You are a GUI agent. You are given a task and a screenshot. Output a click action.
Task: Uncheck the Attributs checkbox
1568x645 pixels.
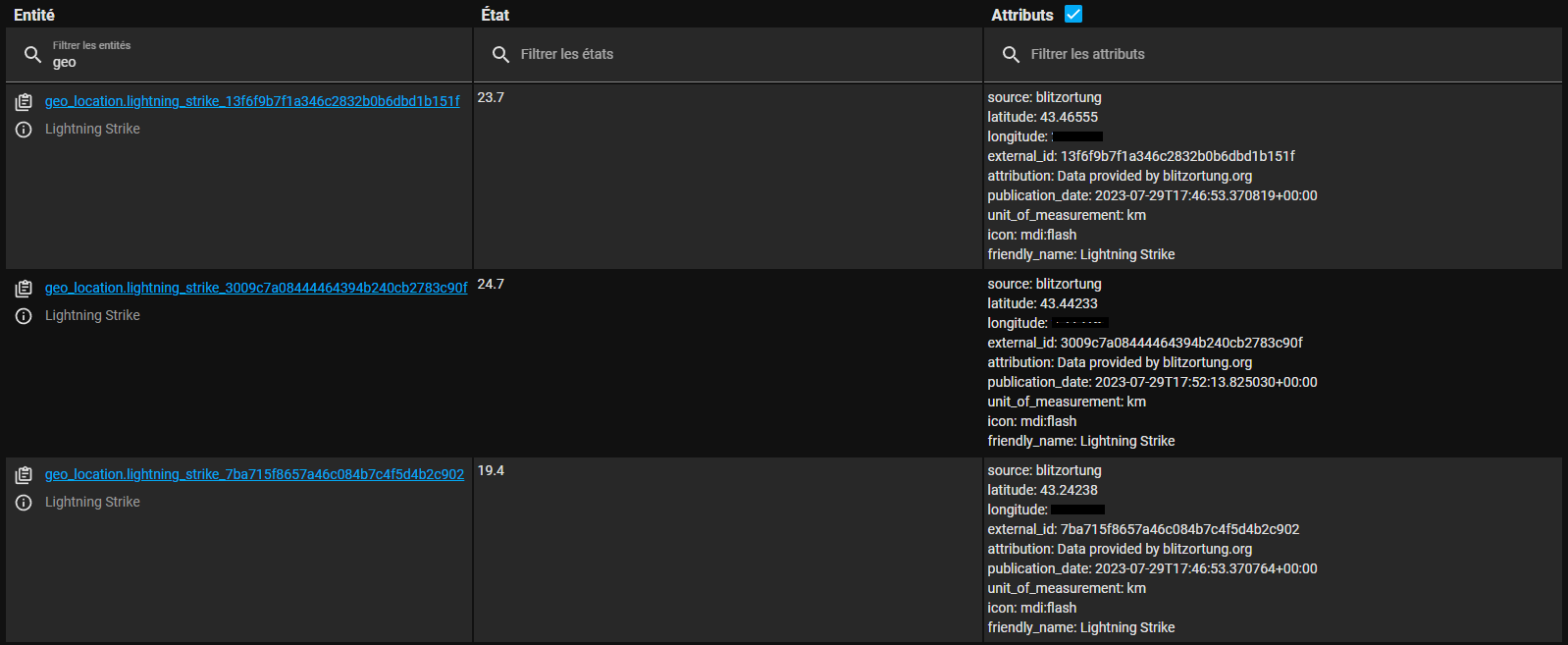pyautogui.click(x=1073, y=14)
